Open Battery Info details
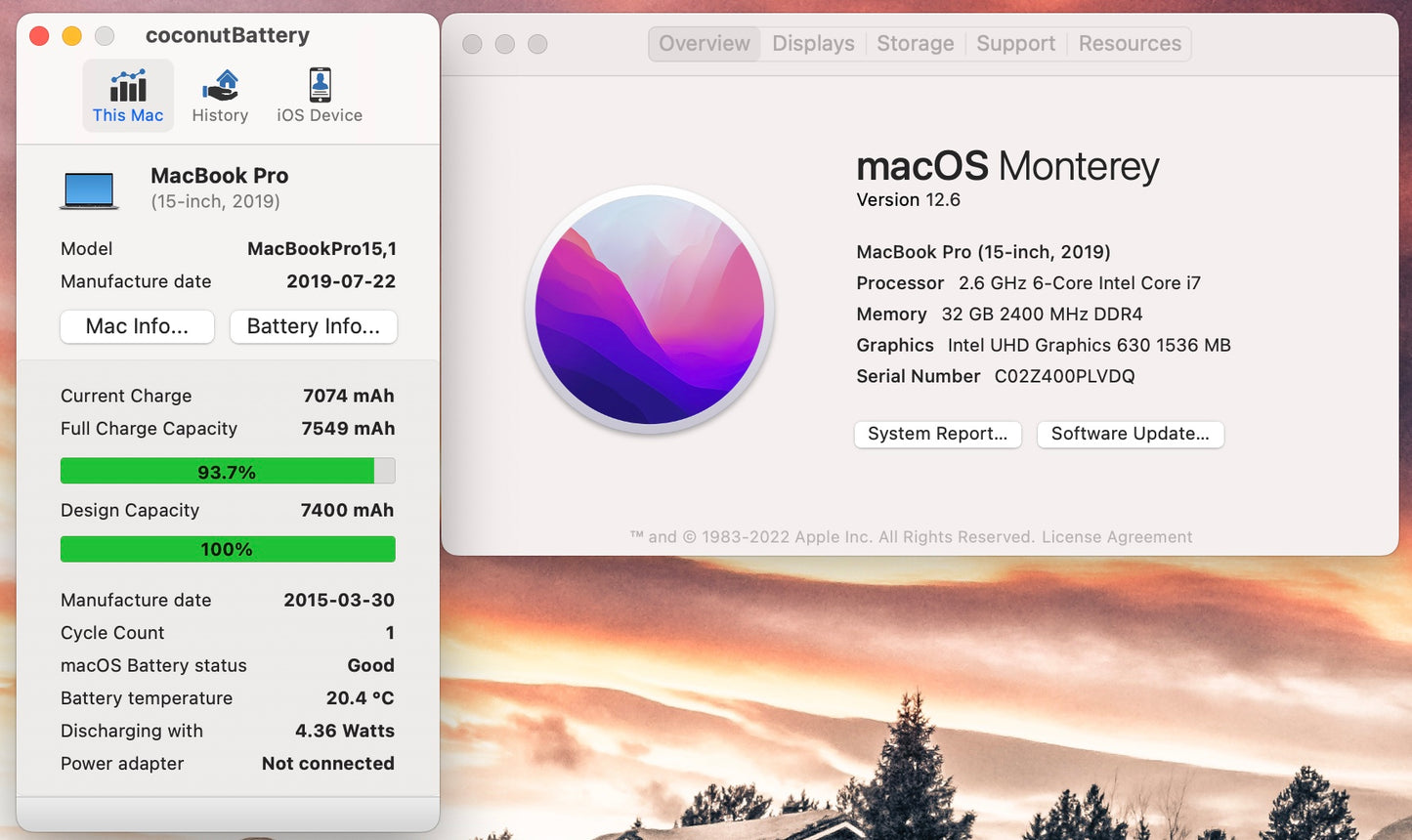Screen dimensions: 1412x840 [x=313, y=326]
